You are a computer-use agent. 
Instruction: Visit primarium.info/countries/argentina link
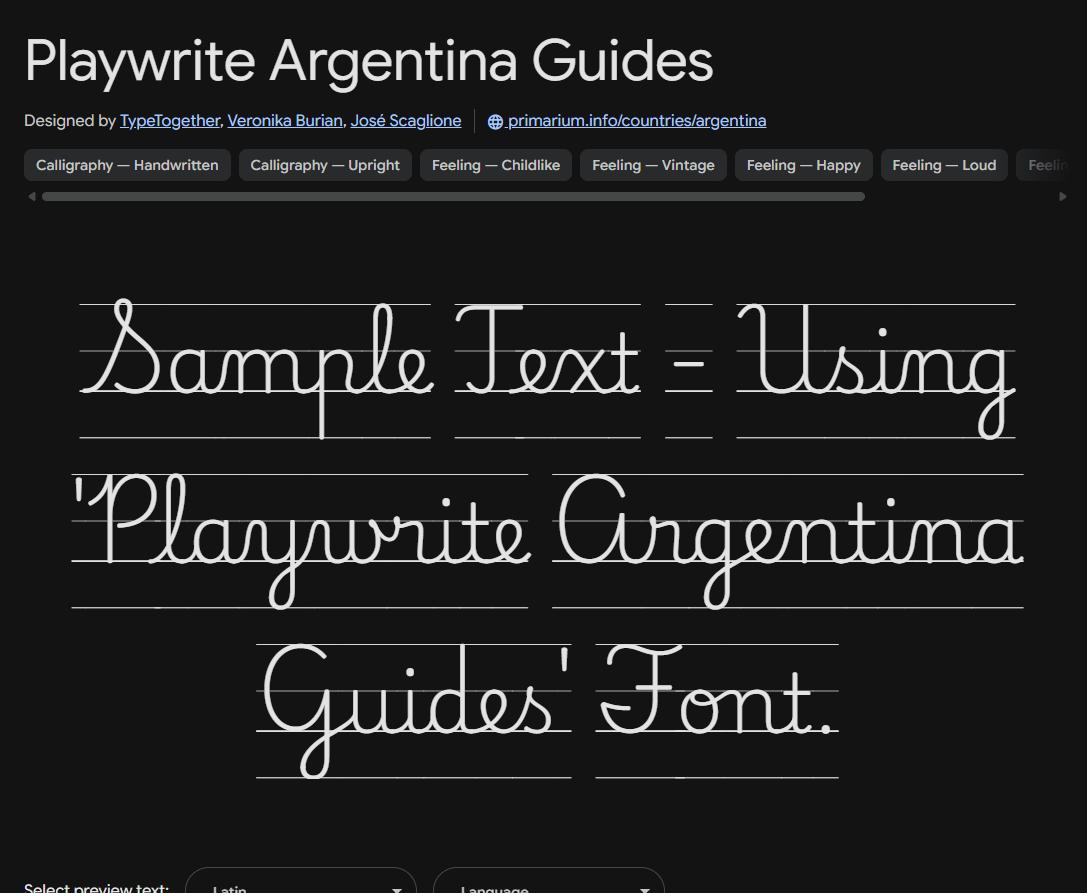point(636,121)
